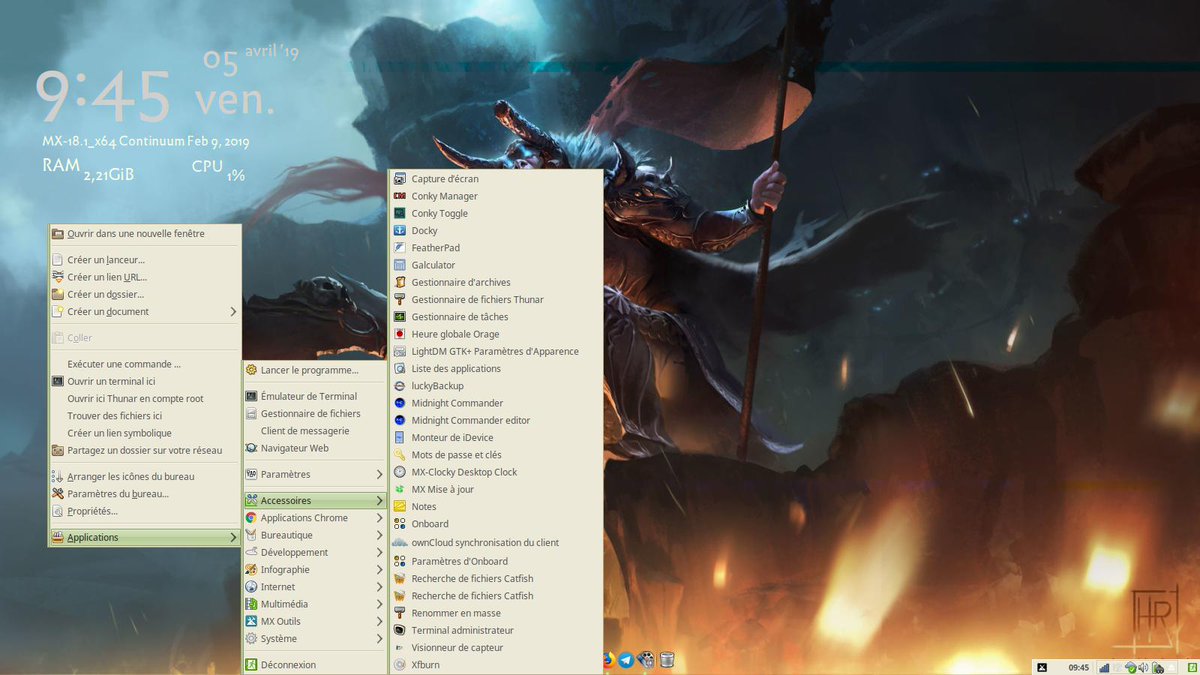Open the trash can in the dock

coord(667,659)
